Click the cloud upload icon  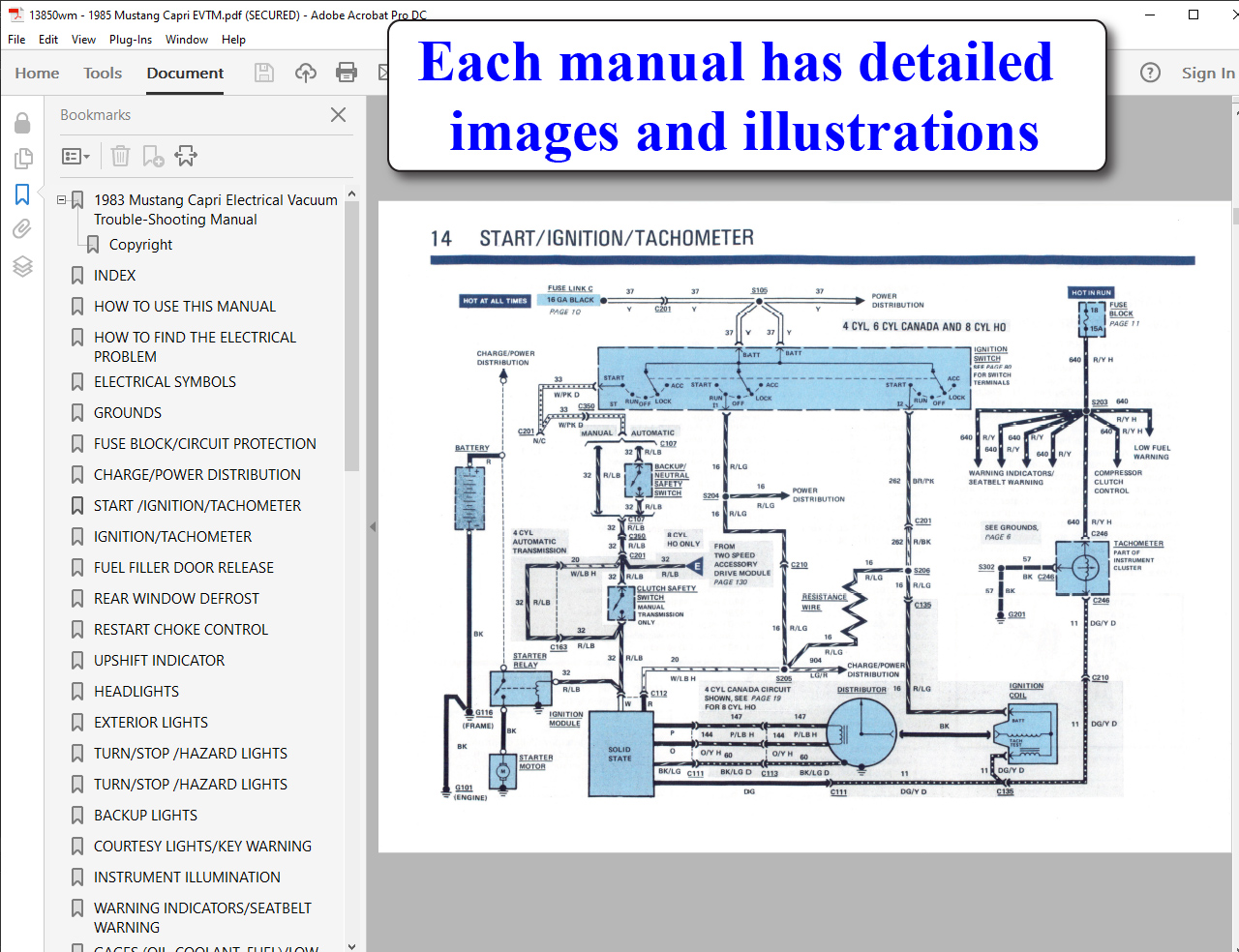tap(306, 73)
